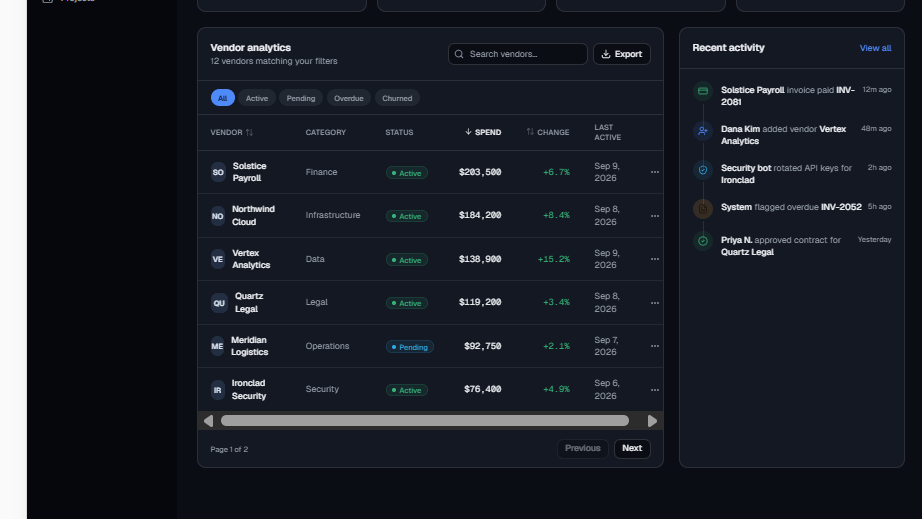The height and width of the screenshot is (519, 922).
Task: Click the Security category cell
Action: pyautogui.click(x=322, y=389)
